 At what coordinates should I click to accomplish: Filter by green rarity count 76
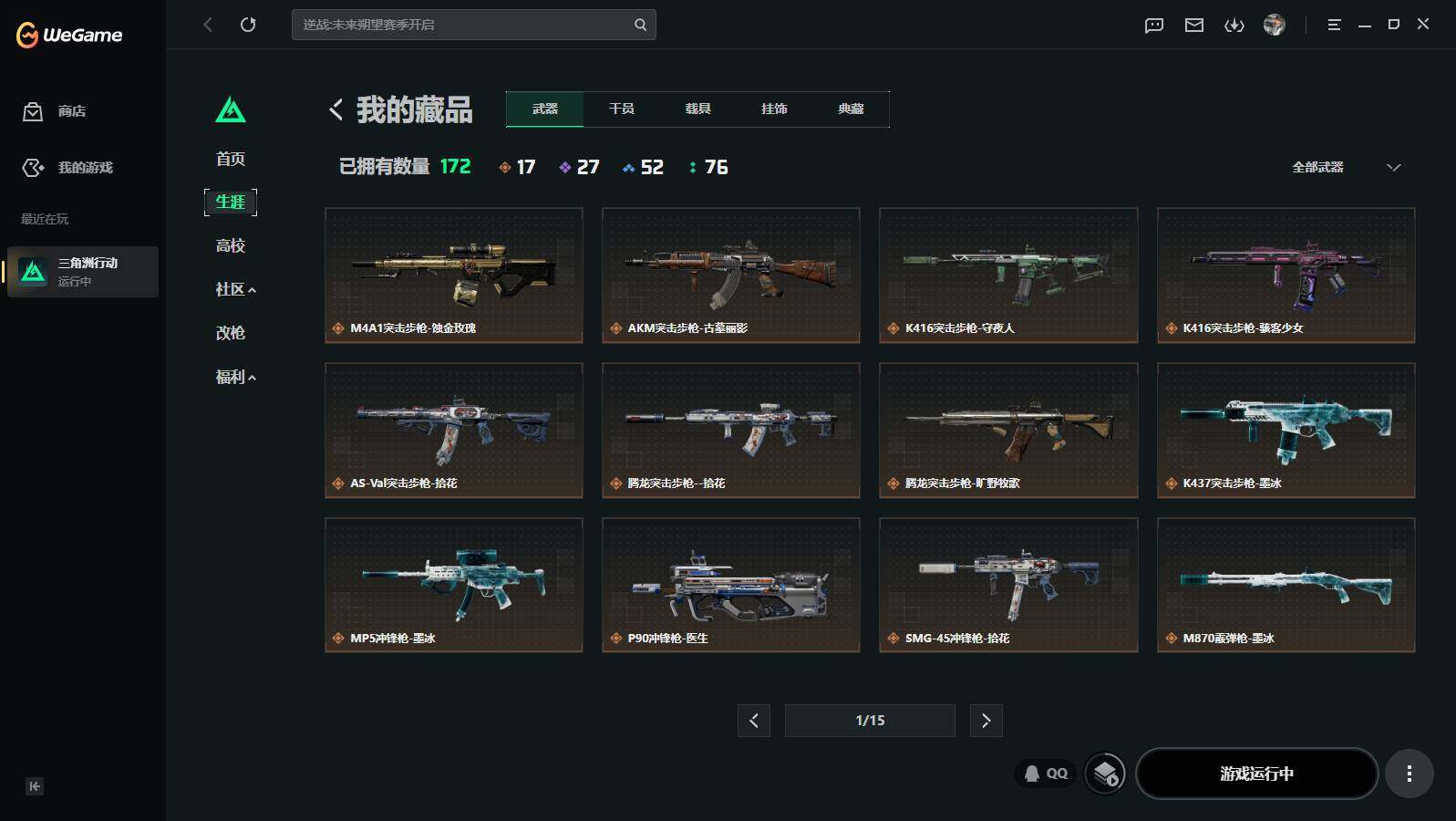pyautogui.click(x=708, y=167)
